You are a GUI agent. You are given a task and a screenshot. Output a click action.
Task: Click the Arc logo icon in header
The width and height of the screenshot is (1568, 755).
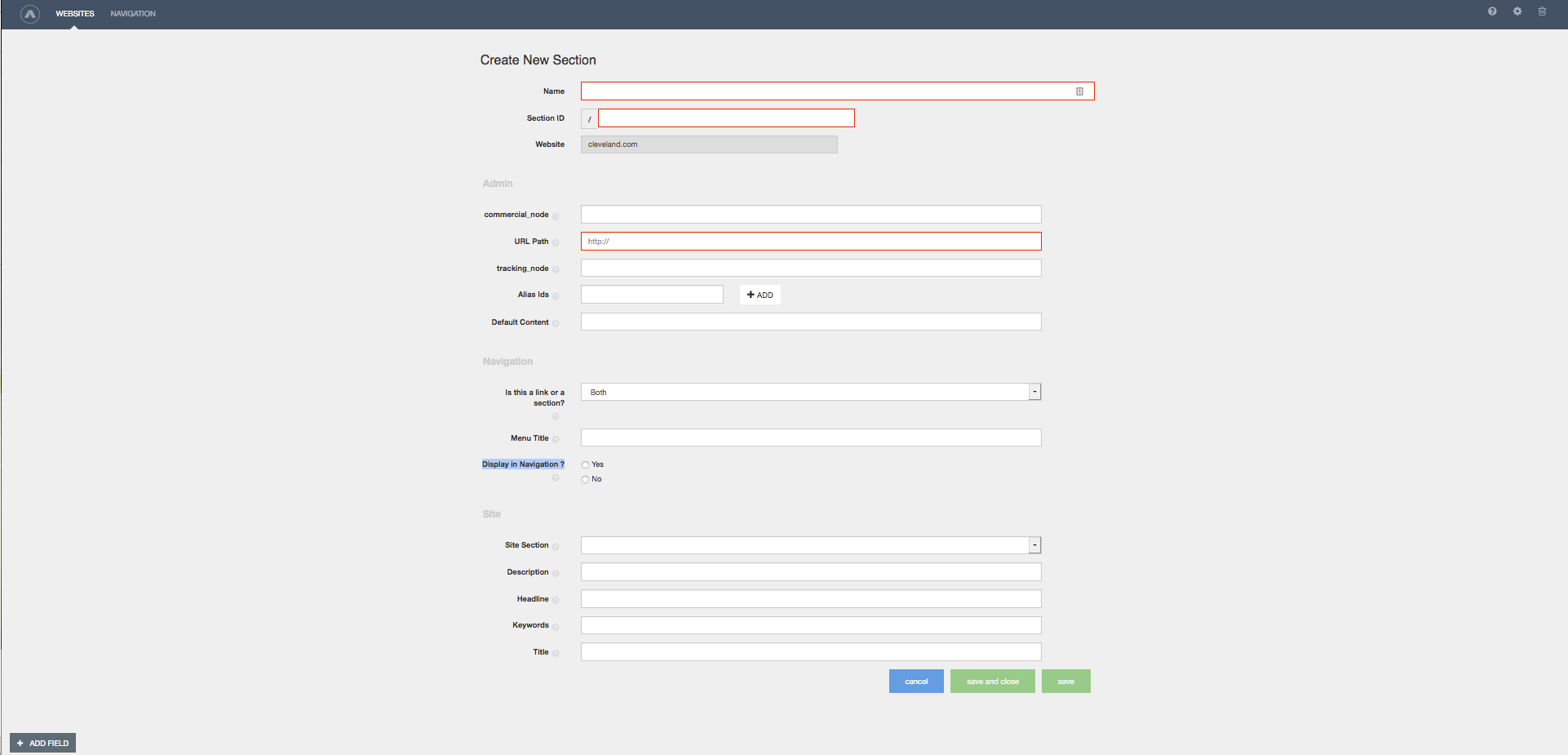click(x=30, y=14)
